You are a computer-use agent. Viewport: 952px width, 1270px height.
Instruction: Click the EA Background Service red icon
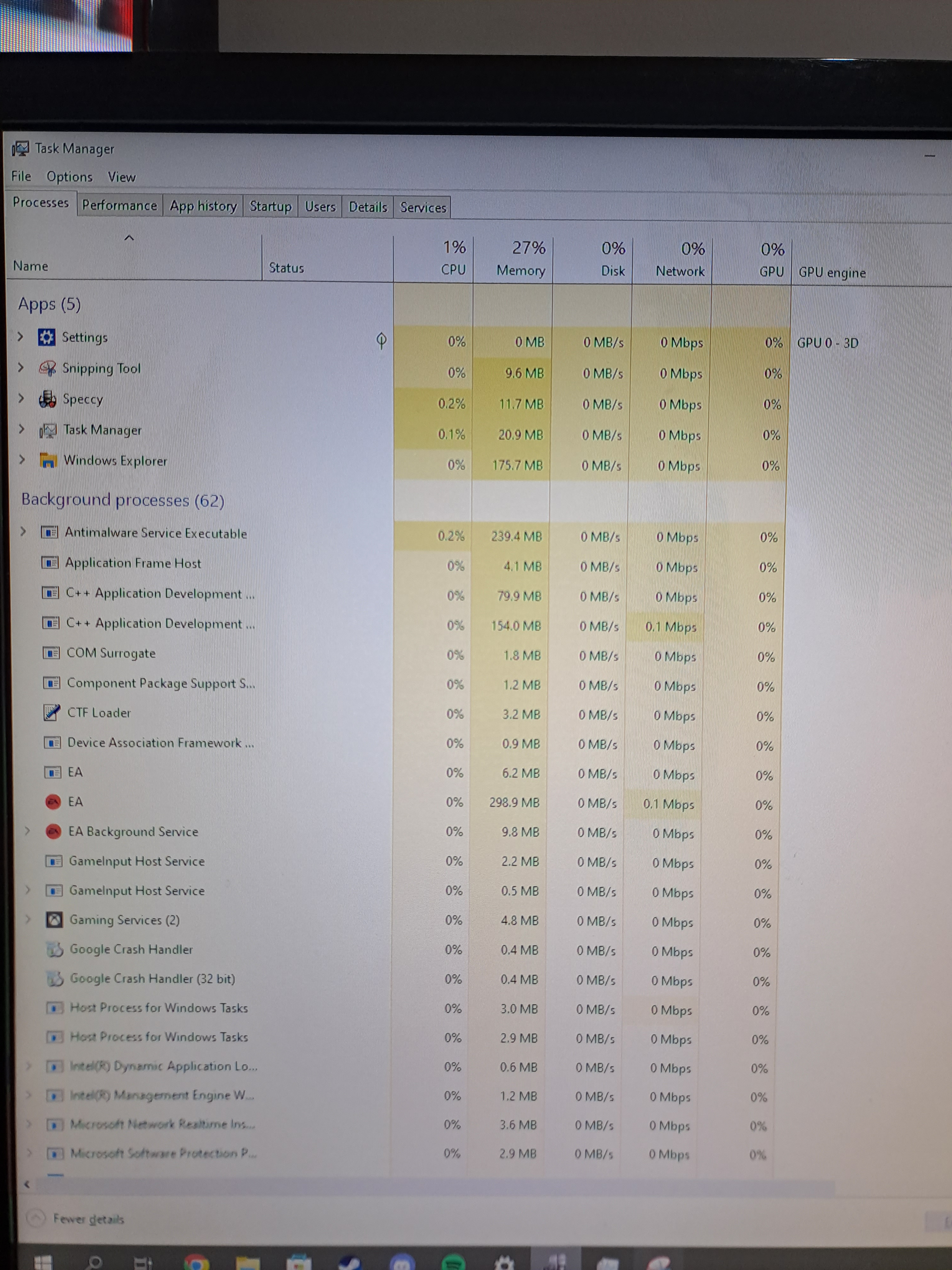coord(53,831)
